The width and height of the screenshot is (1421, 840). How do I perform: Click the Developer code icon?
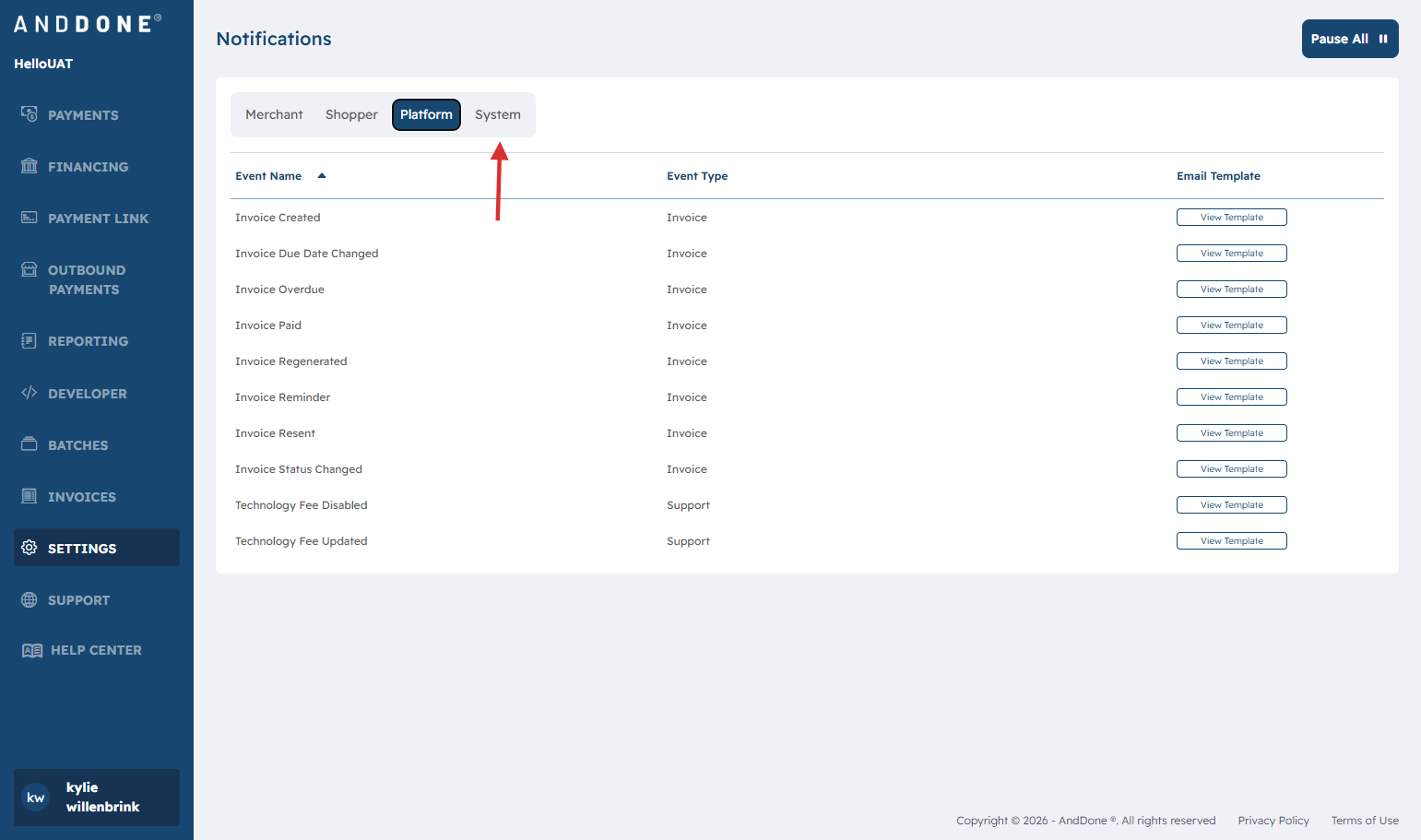(x=30, y=393)
